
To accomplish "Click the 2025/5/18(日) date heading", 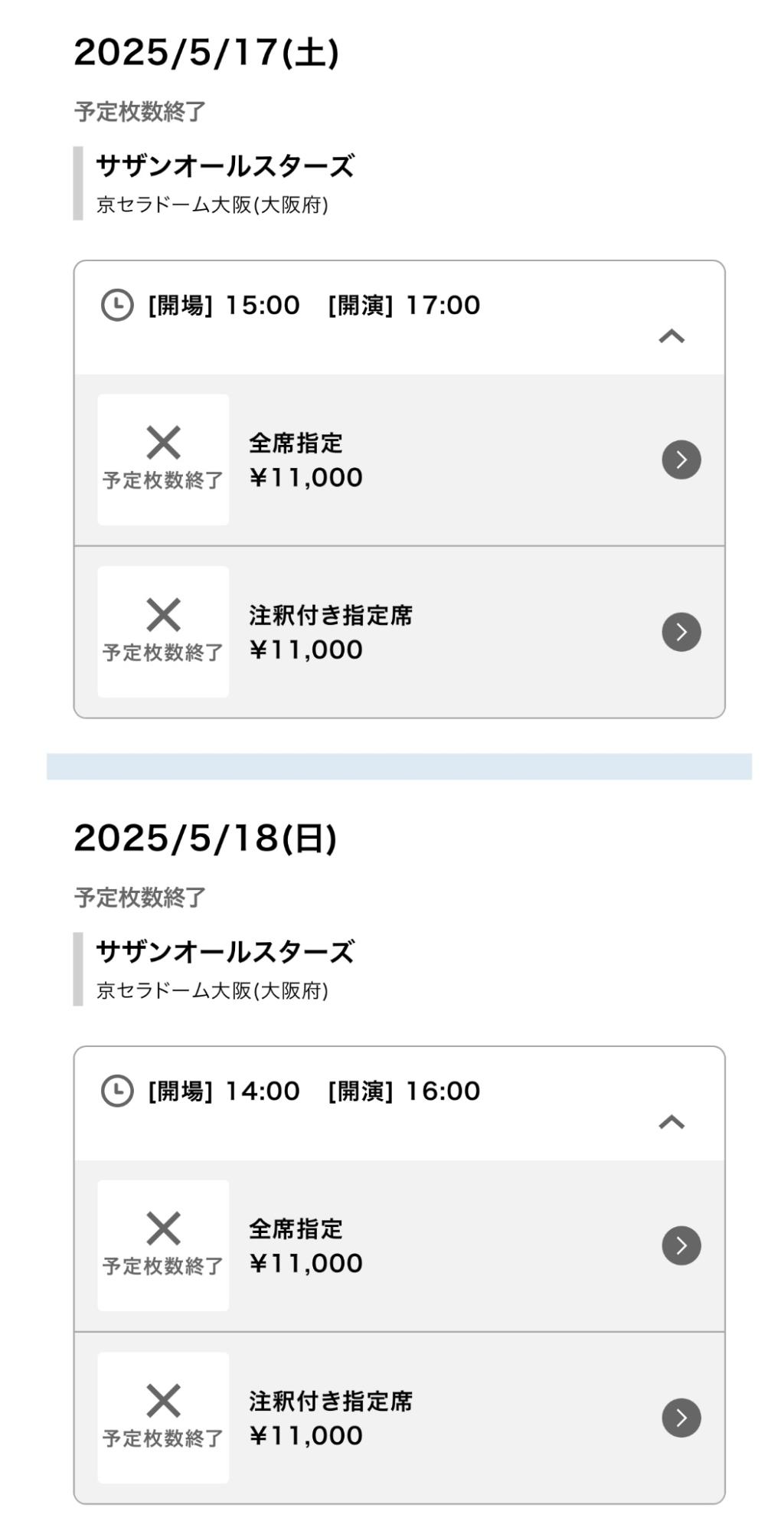I will tap(205, 838).
